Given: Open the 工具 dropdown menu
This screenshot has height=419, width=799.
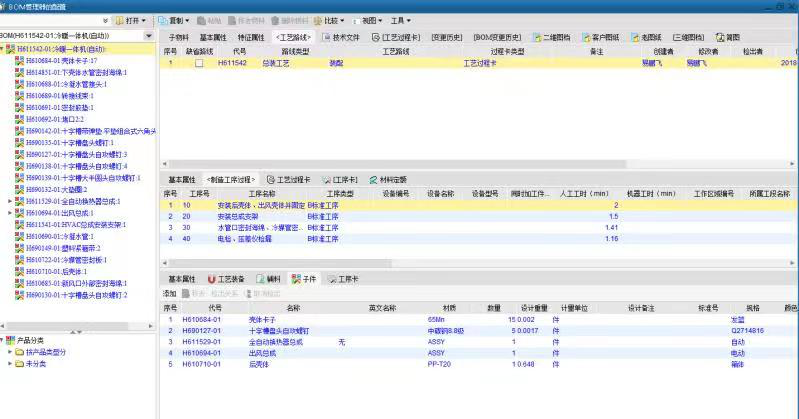Looking at the screenshot, I should point(400,20).
